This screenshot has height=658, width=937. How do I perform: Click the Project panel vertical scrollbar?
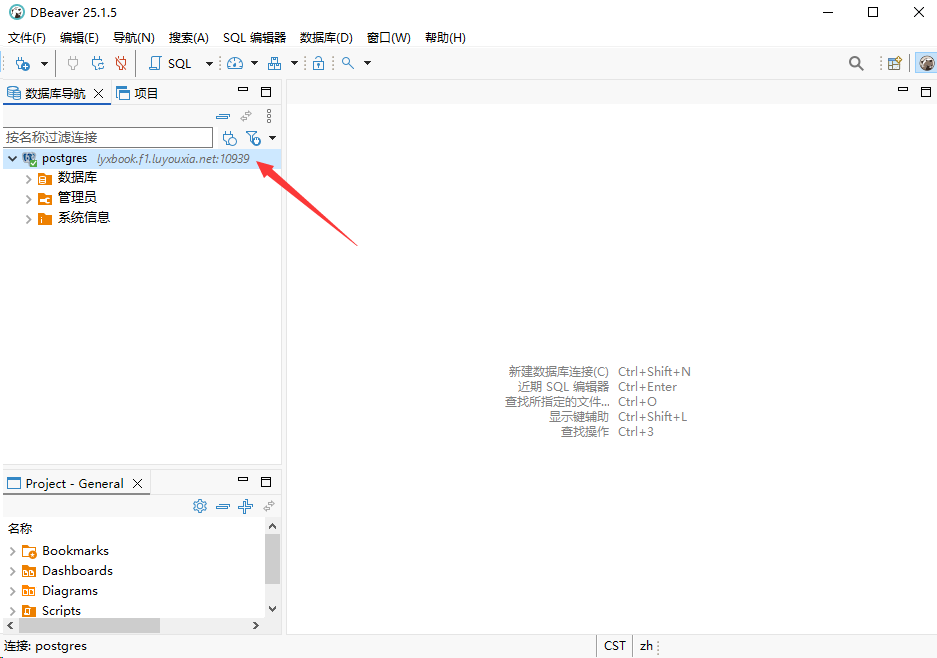[272, 558]
